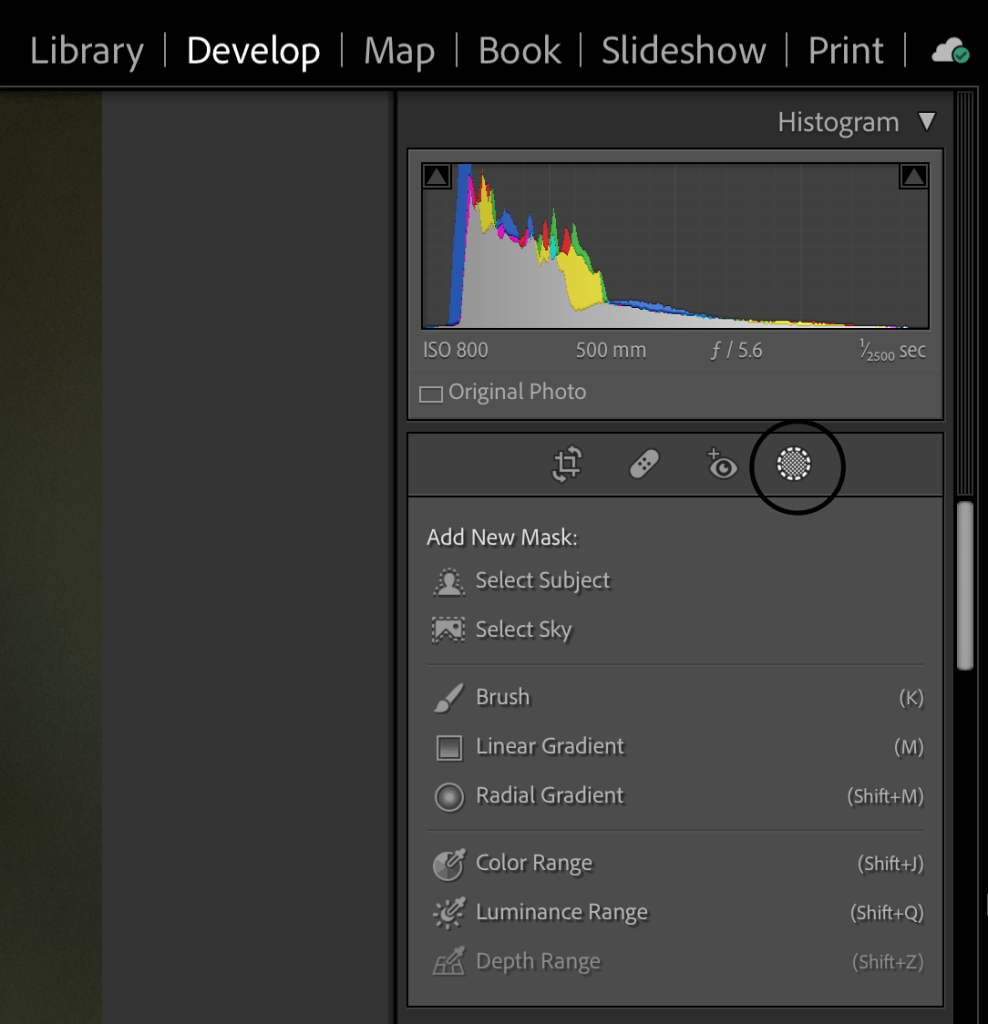Add a Linear Gradient mask
This screenshot has height=1024, width=988.
[549, 747]
